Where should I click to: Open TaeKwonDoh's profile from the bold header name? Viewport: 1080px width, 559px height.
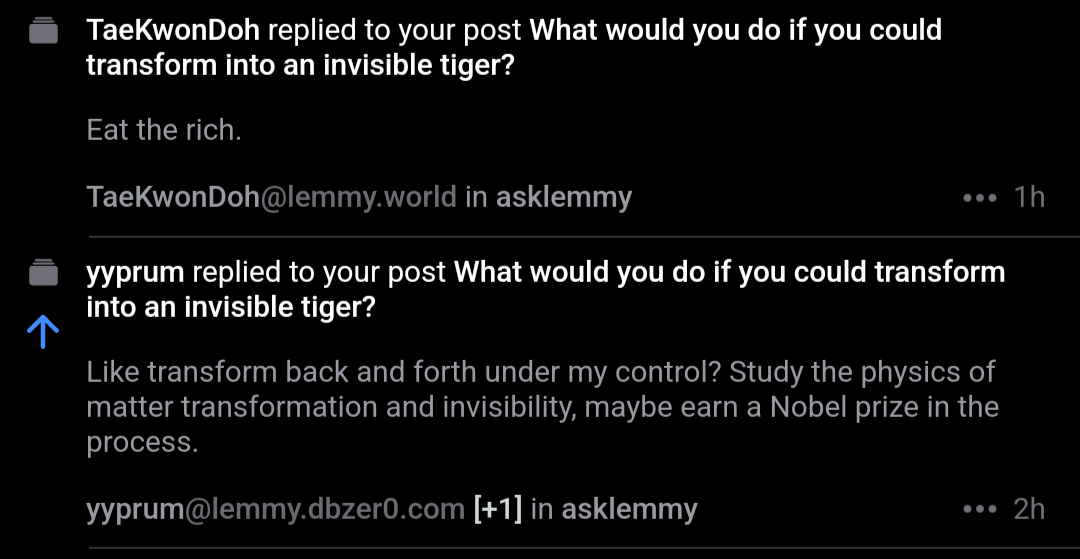[173, 30]
